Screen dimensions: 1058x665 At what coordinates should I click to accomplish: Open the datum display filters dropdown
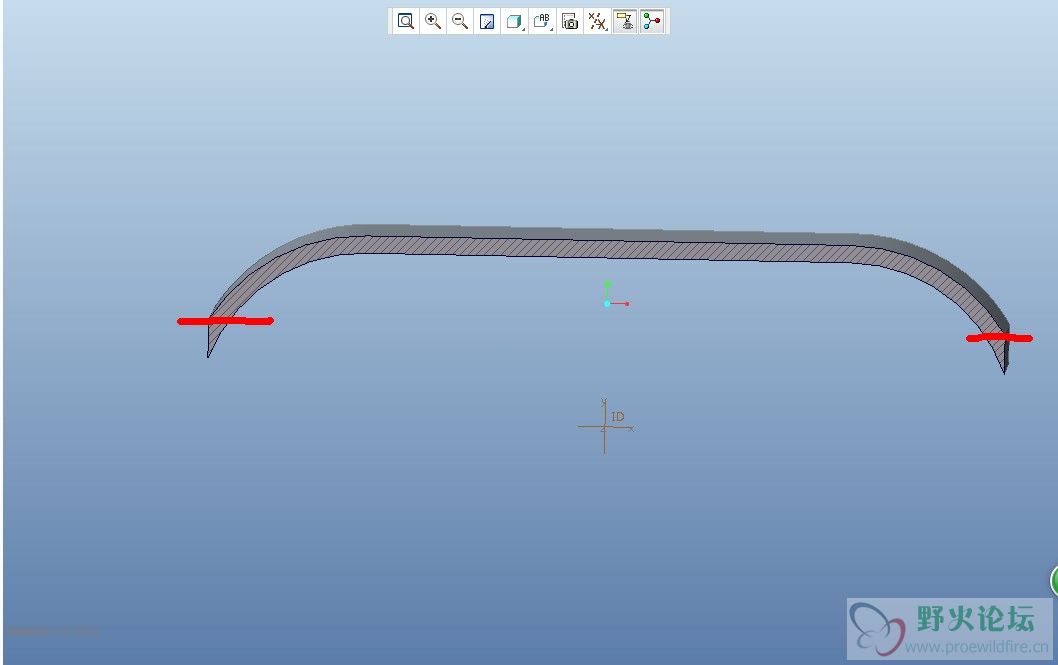[x=597, y=21]
